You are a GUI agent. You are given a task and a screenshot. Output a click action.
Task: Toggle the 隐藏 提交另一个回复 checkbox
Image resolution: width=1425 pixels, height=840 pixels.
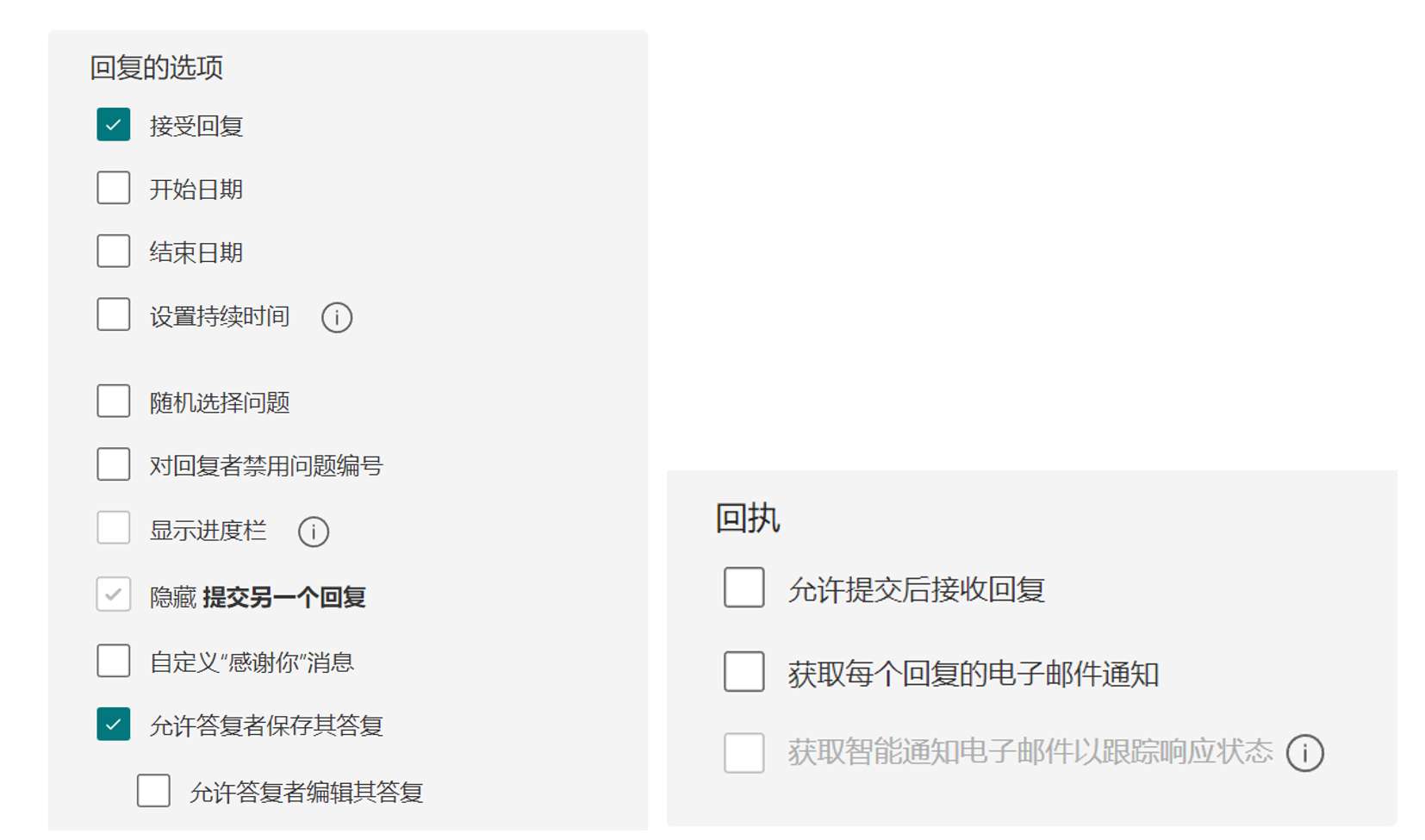(114, 594)
